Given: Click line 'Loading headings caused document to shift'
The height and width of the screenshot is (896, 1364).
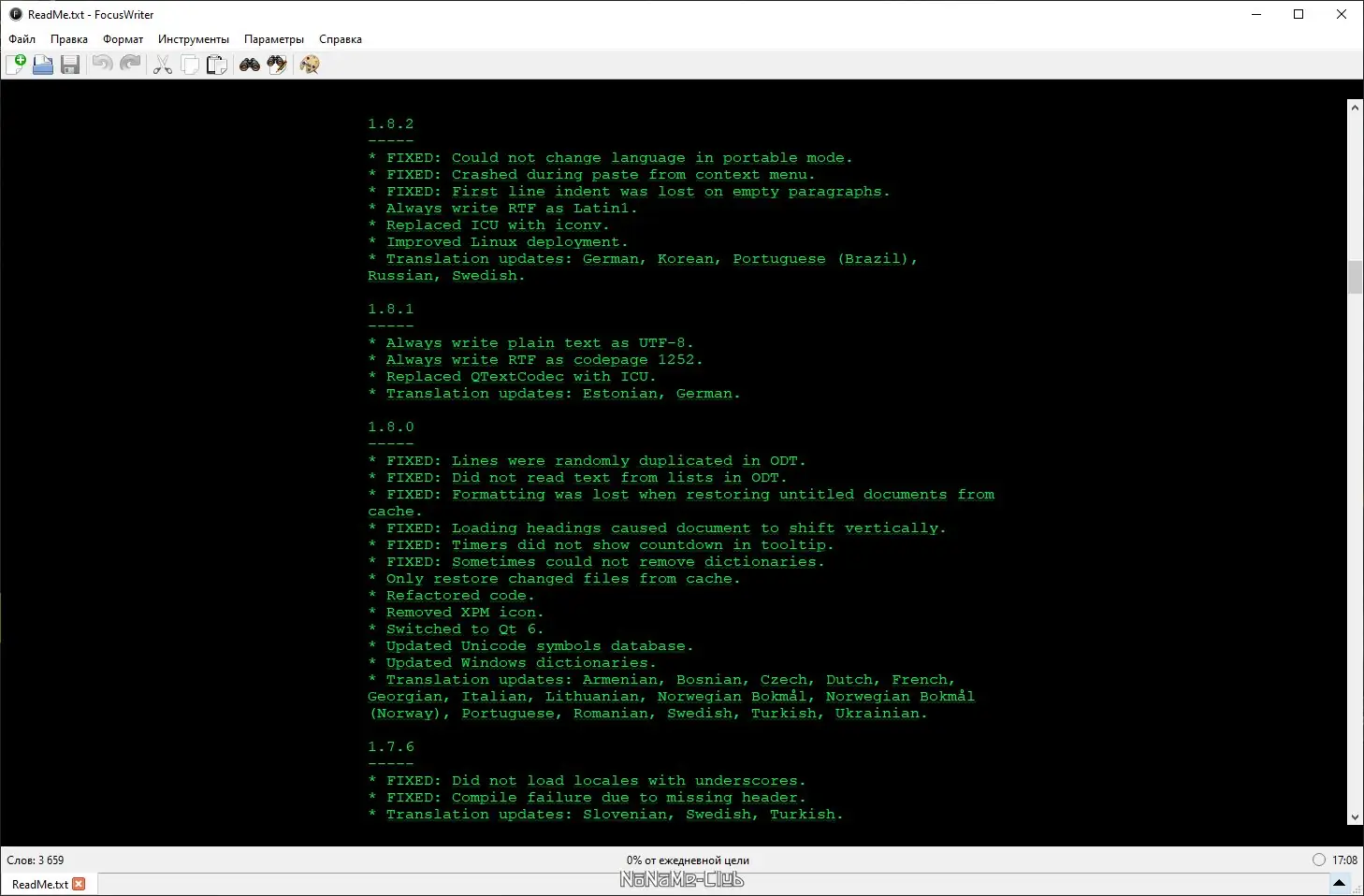Looking at the screenshot, I should click(x=658, y=528).
